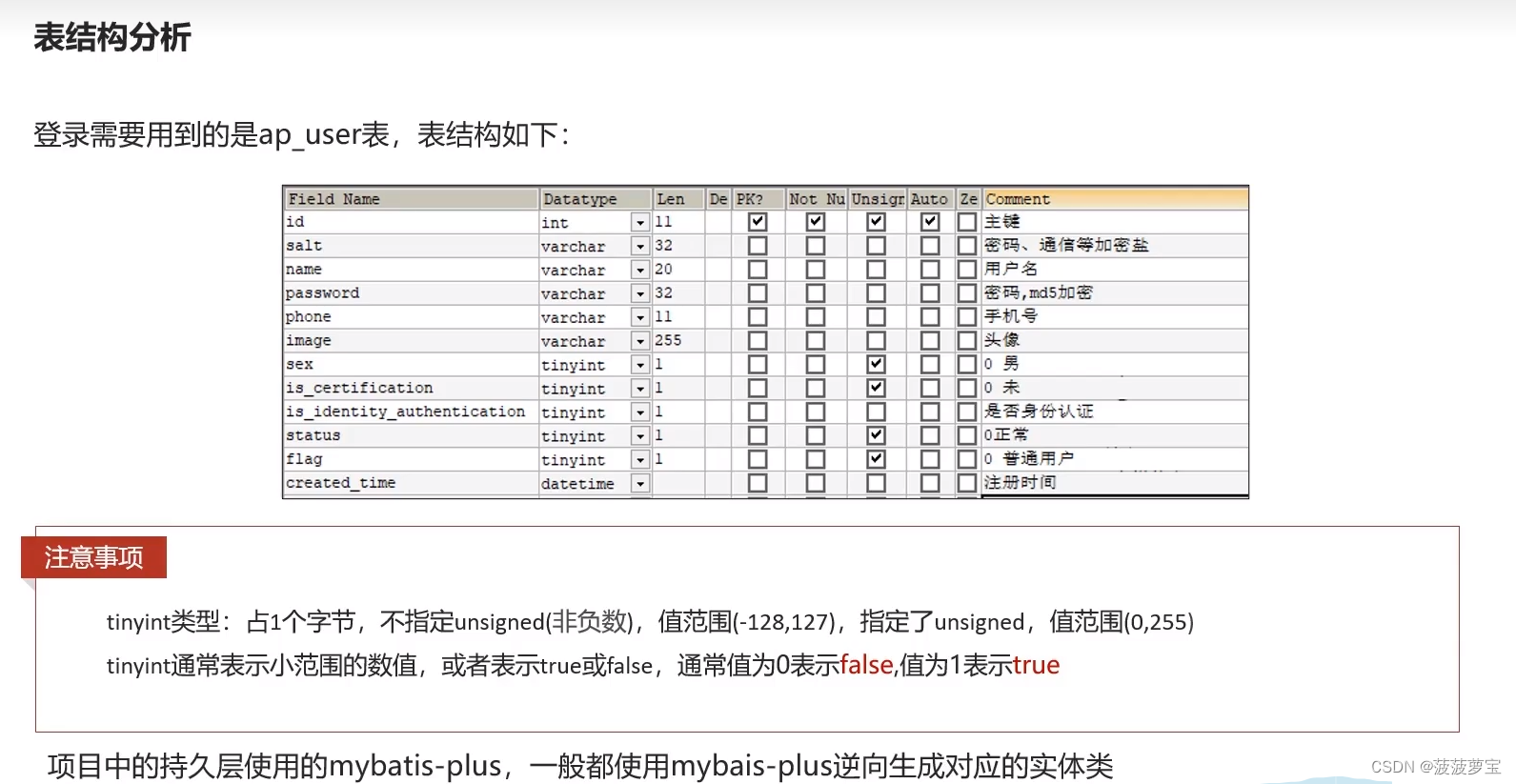Click the Datatype column header
1516x784 pixels.
596,199
